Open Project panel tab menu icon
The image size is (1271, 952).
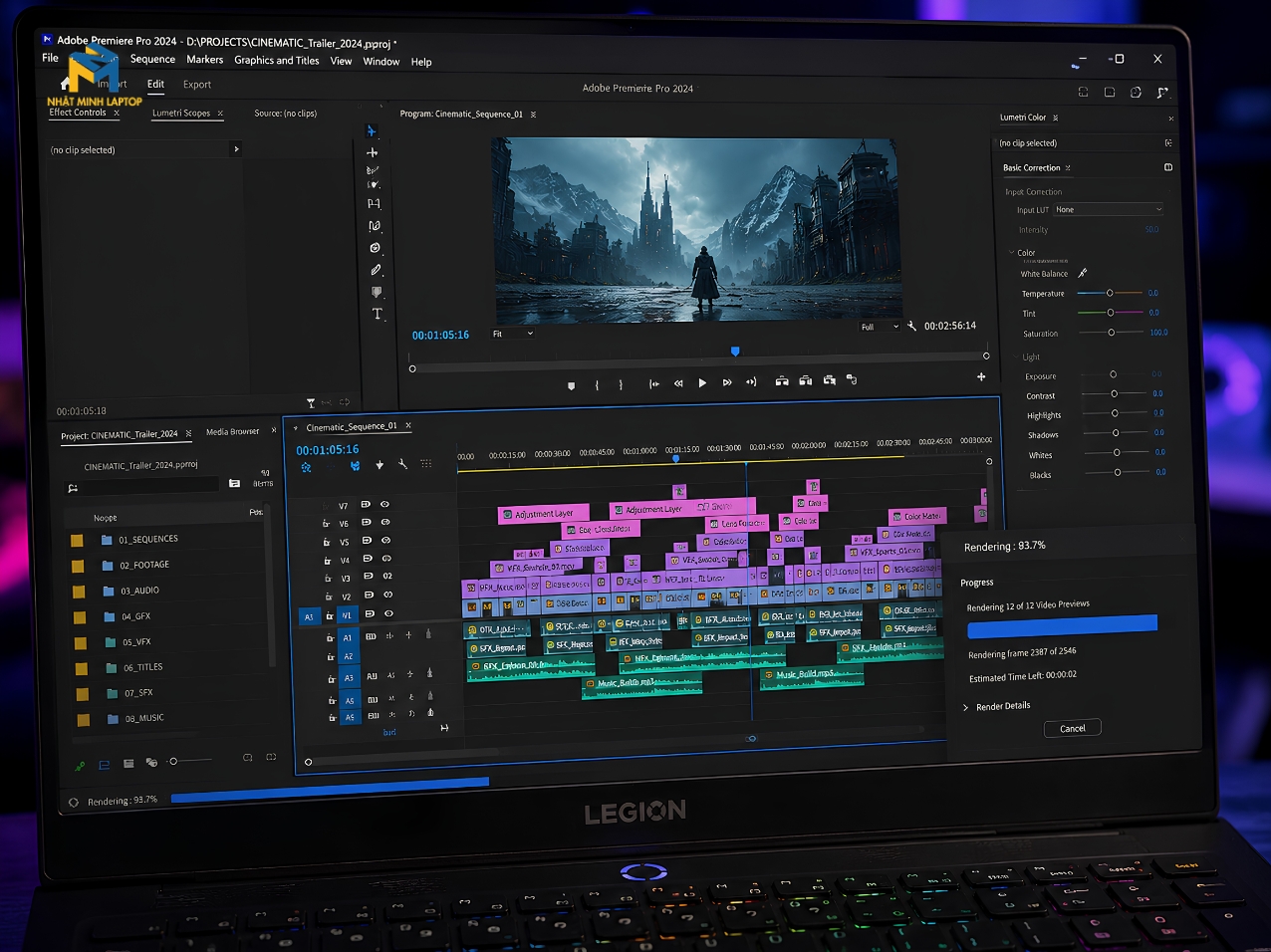188,433
